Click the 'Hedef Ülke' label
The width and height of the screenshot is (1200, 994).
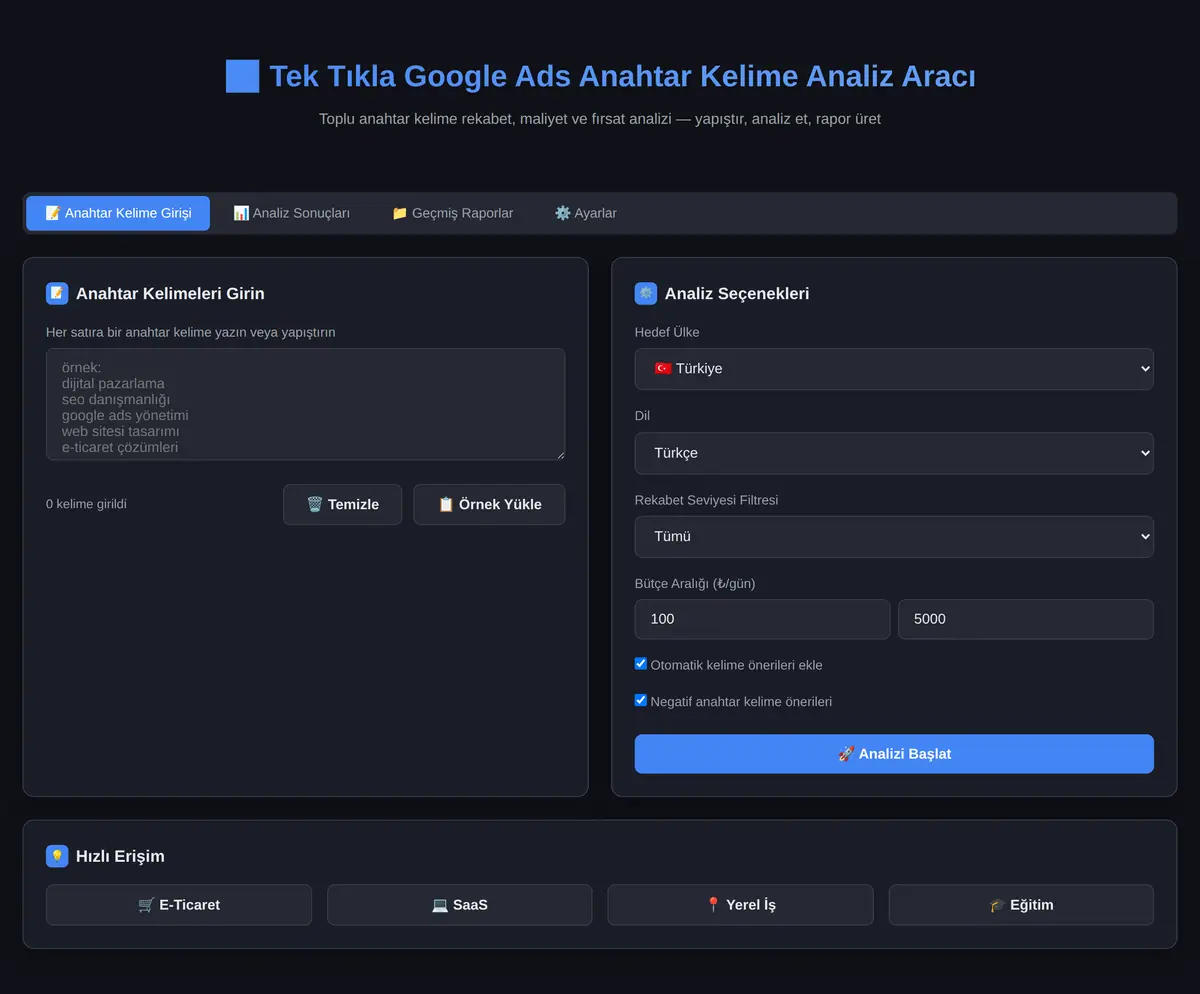click(x=667, y=332)
